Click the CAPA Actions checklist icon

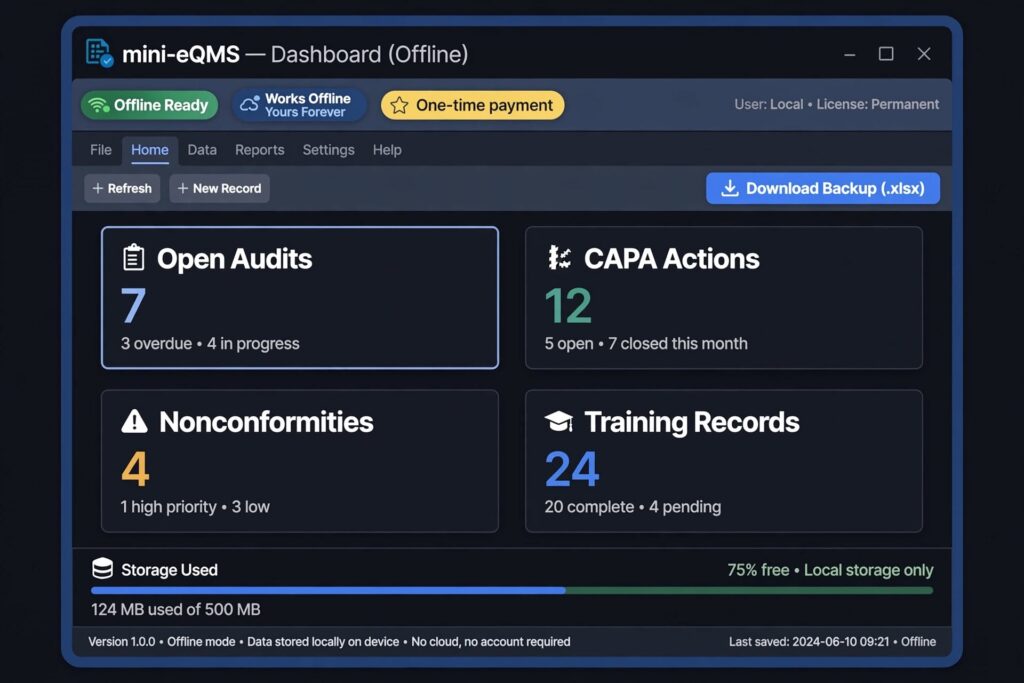coord(559,258)
